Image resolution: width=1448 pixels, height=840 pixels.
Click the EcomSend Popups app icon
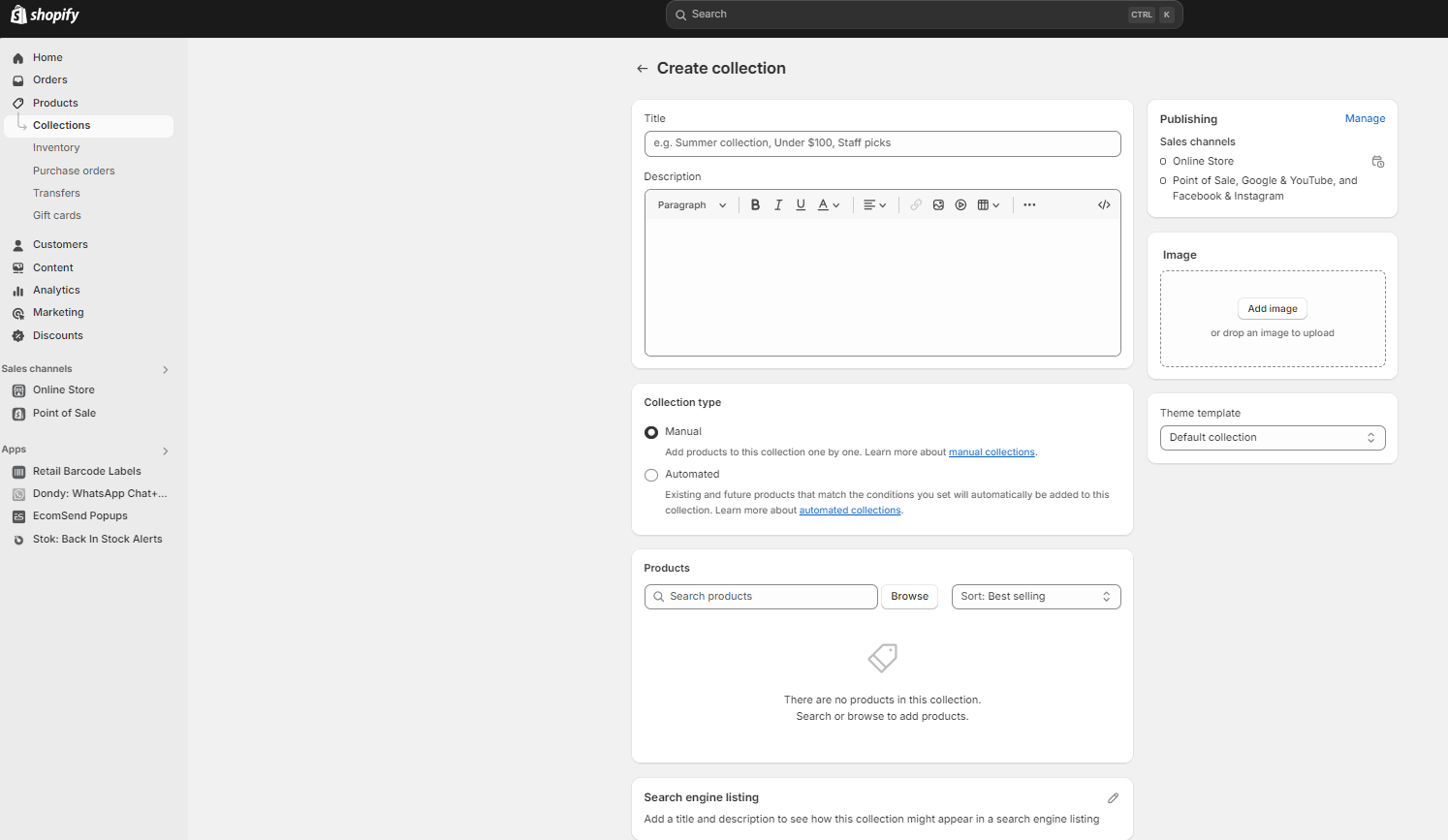18,516
